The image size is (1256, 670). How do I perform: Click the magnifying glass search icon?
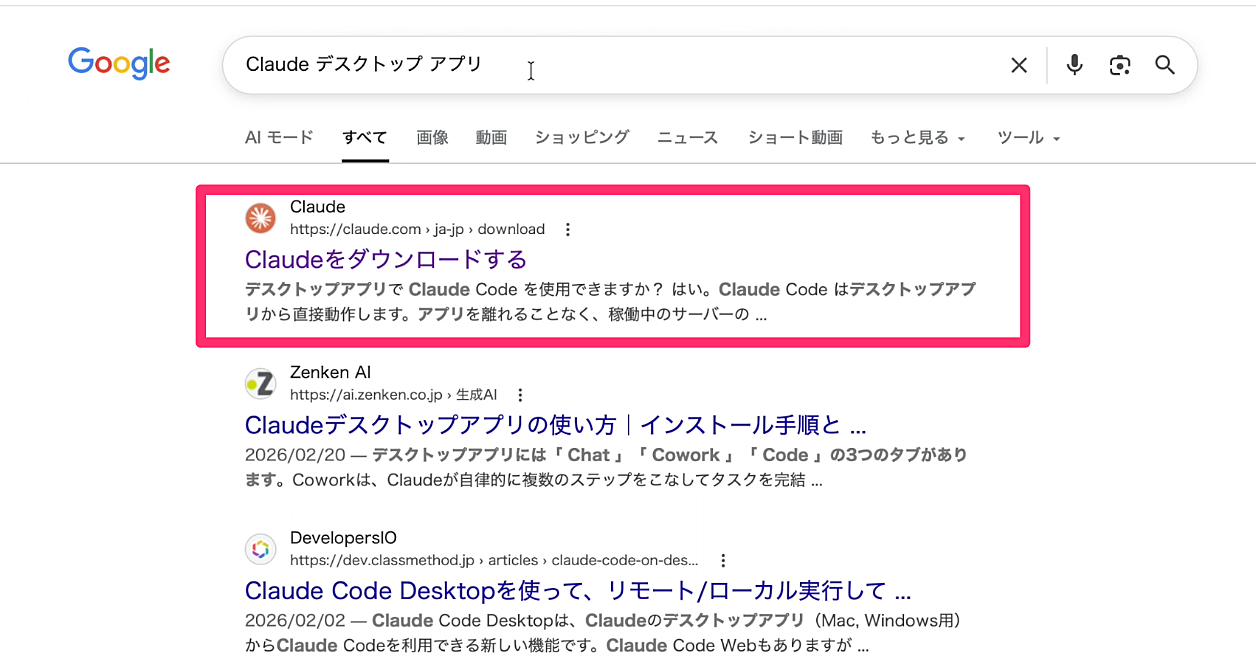(1165, 65)
